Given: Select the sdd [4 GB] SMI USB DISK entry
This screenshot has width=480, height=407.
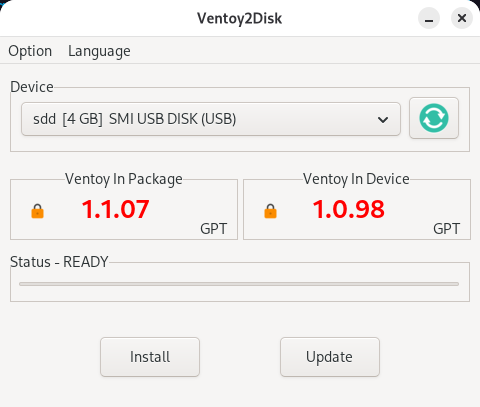Looking at the screenshot, I should (211, 119).
